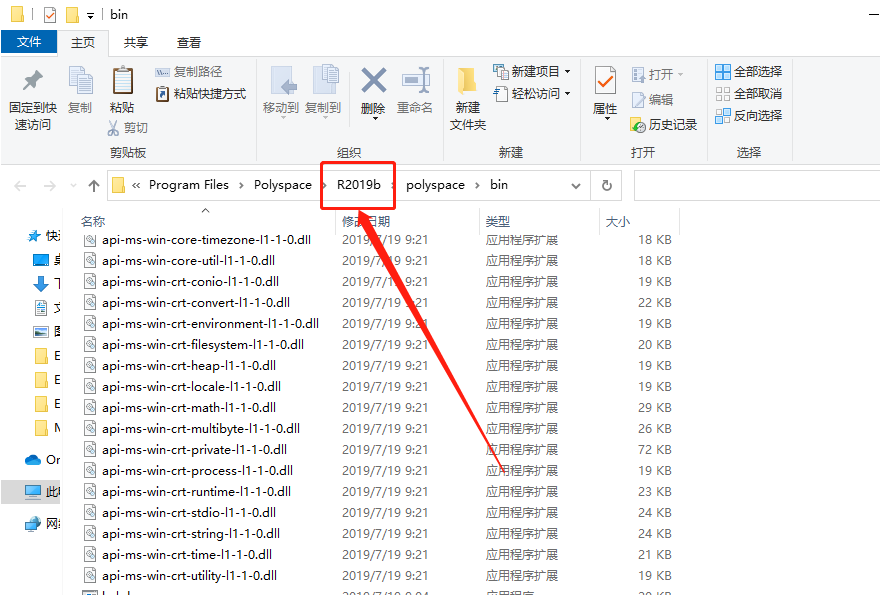This screenshot has width=880, height=595.
Task: Expand the address bar history dropdown
Action: (x=576, y=186)
